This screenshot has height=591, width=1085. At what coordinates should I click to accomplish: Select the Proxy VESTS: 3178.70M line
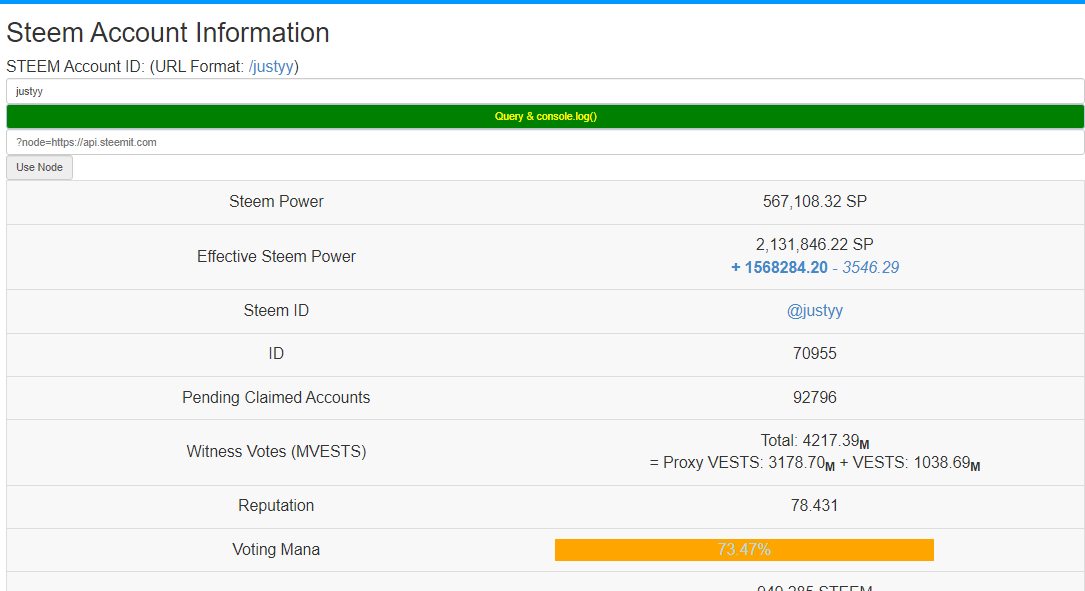814,463
